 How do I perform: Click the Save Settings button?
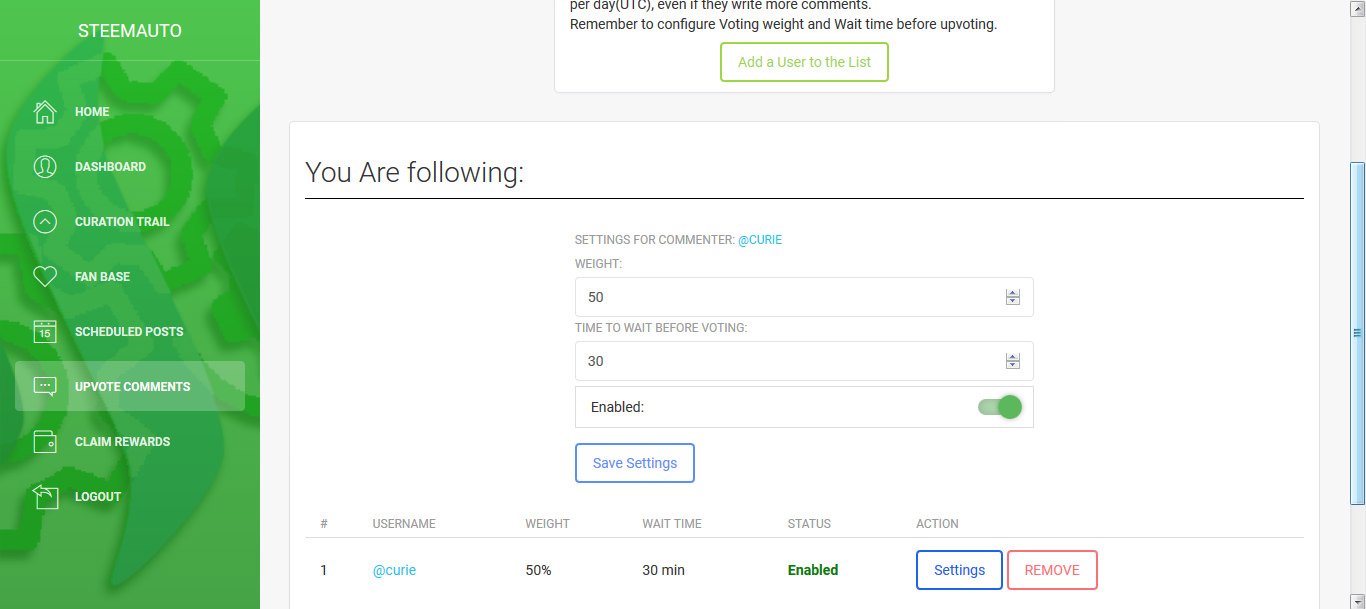point(635,463)
